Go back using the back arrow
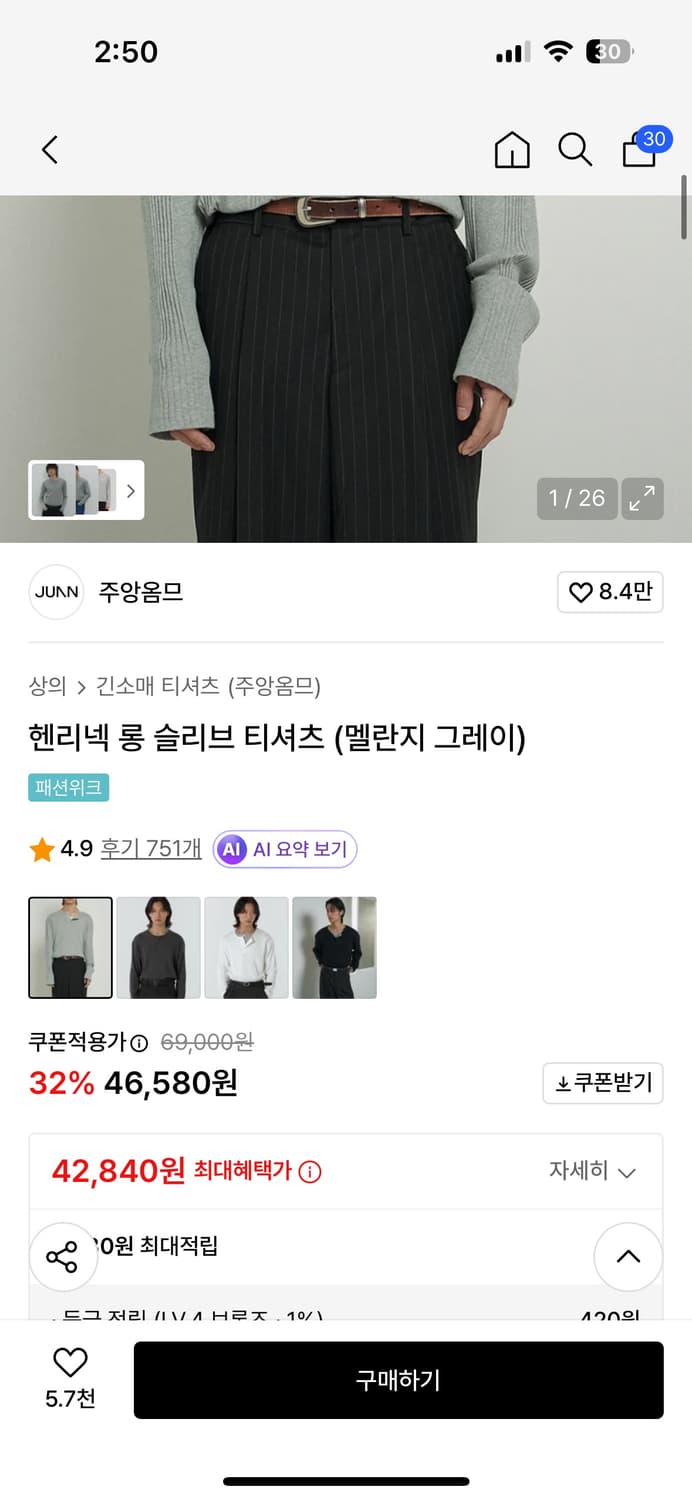 click(x=49, y=149)
